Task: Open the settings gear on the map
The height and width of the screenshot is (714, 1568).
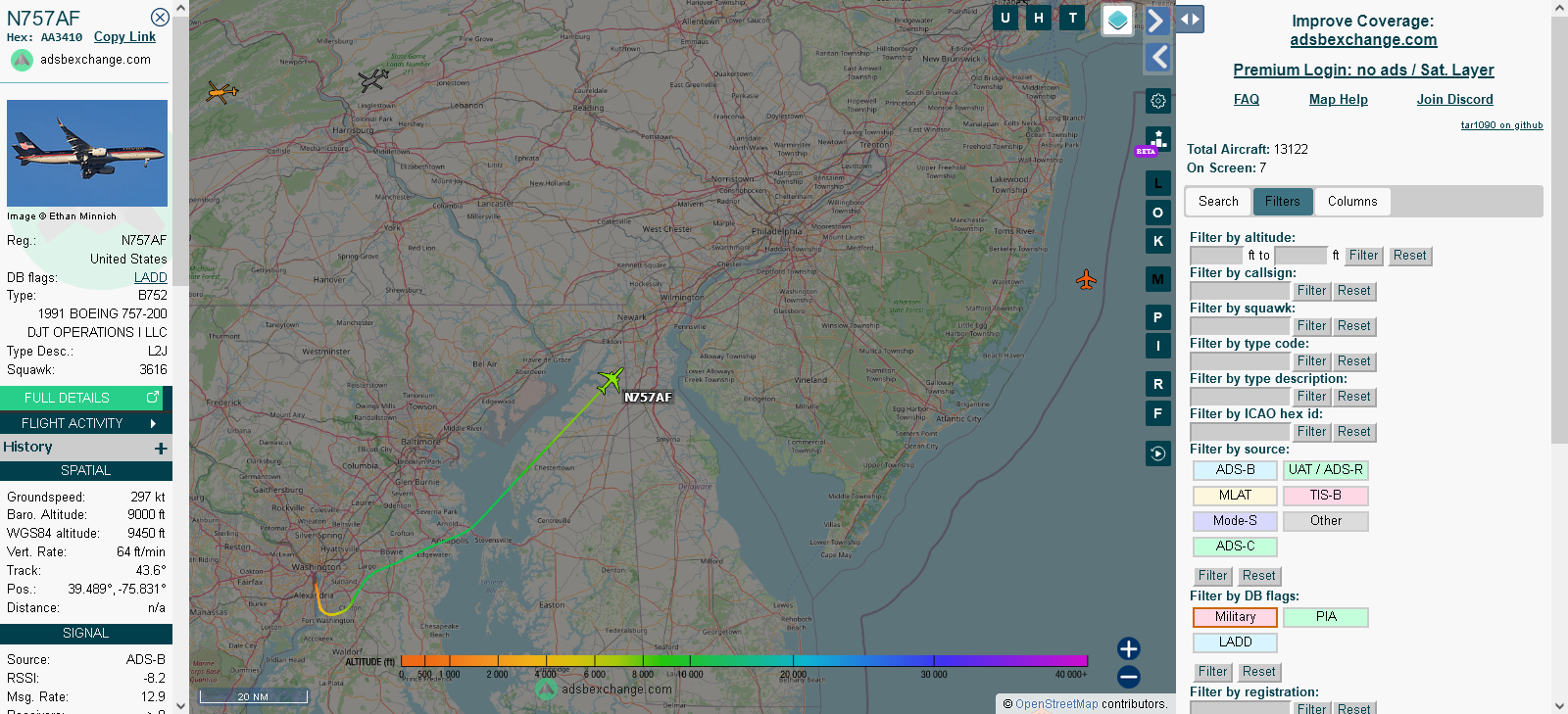Action: [x=1158, y=101]
